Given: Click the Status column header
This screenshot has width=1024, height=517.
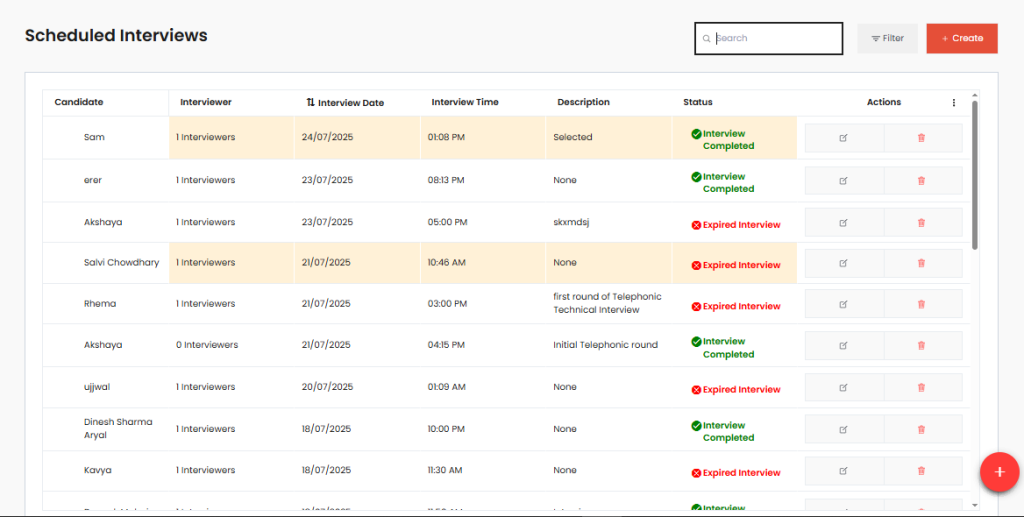Looking at the screenshot, I should pos(698,102).
